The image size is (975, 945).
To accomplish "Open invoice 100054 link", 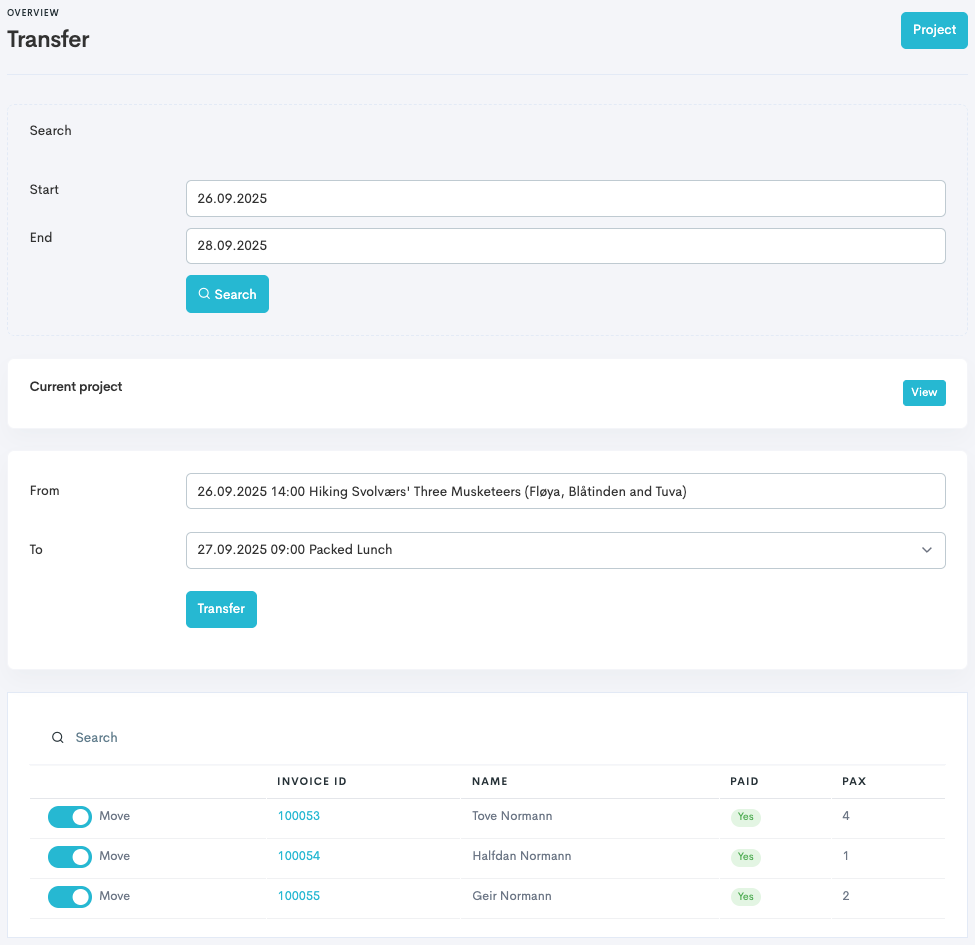I will [x=299, y=856].
